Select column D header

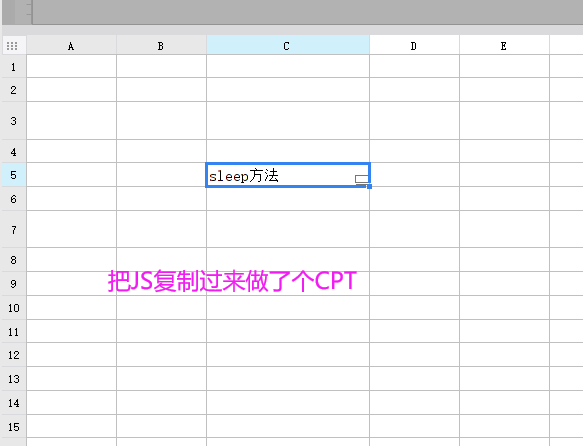tap(414, 45)
